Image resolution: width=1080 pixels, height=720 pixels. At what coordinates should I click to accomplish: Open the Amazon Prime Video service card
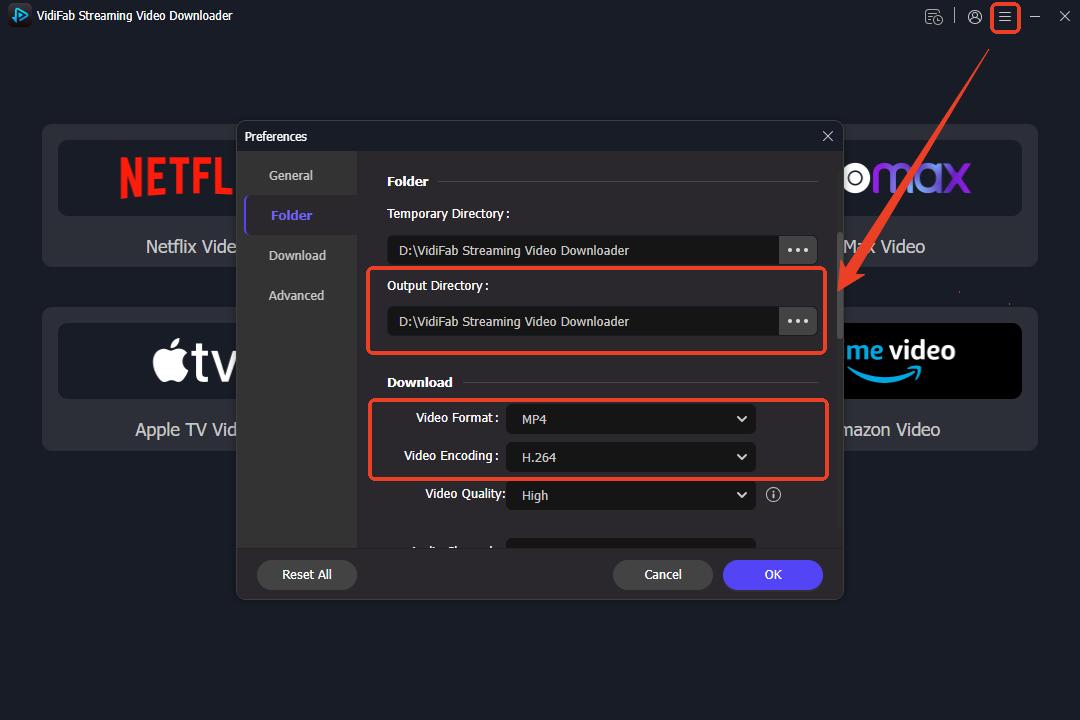(x=940, y=379)
